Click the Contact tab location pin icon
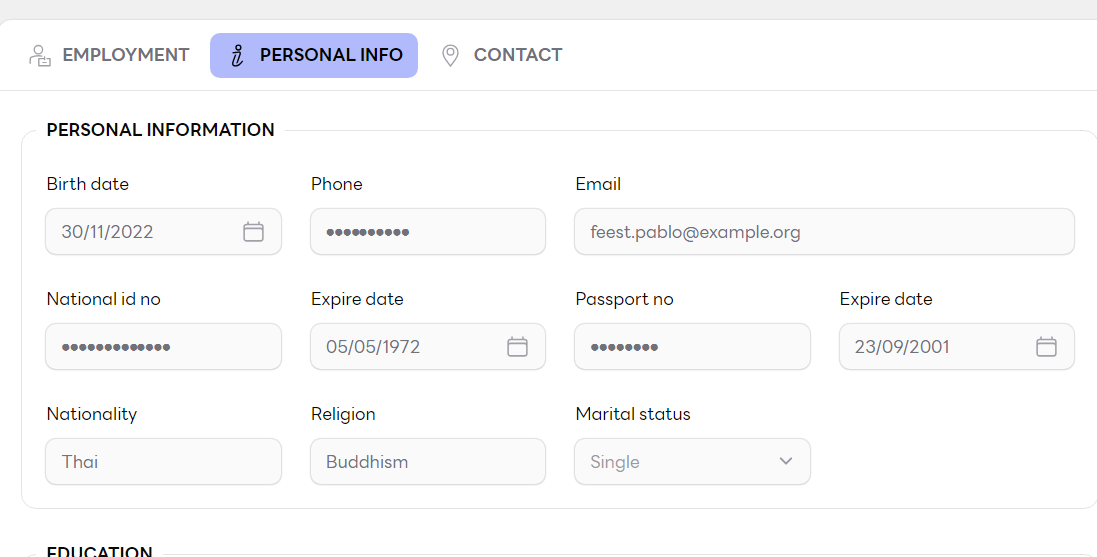 coord(451,55)
